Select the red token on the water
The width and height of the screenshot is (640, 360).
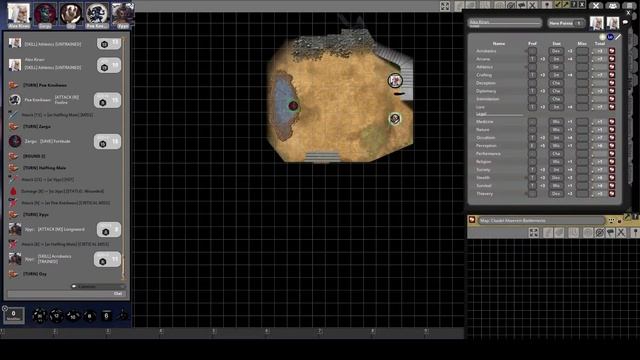pyautogui.click(x=293, y=106)
